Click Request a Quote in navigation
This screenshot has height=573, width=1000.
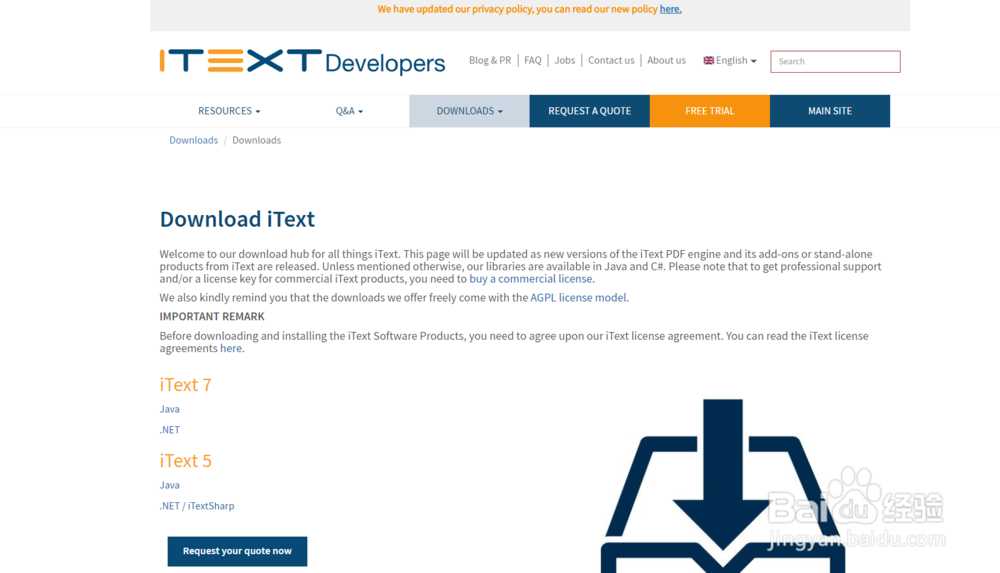[589, 111]
